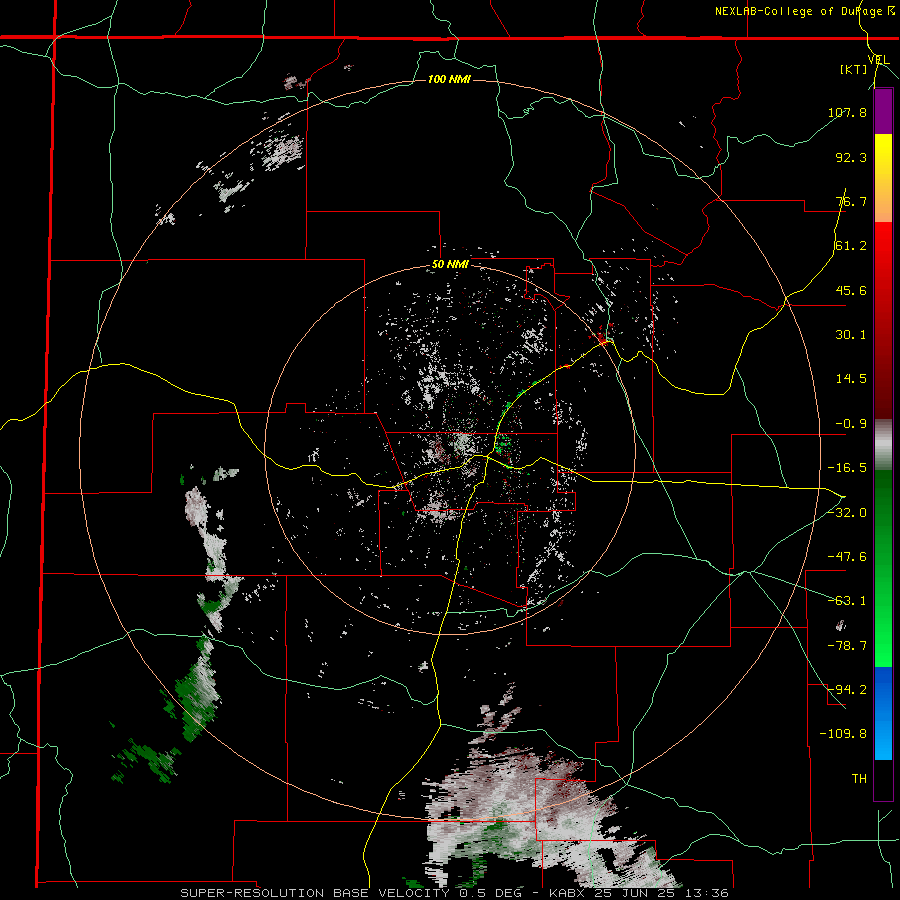Screen dimensions: 900x900
Task: Pick the purple segment of velocity color bar
Action: coord(883,112)
